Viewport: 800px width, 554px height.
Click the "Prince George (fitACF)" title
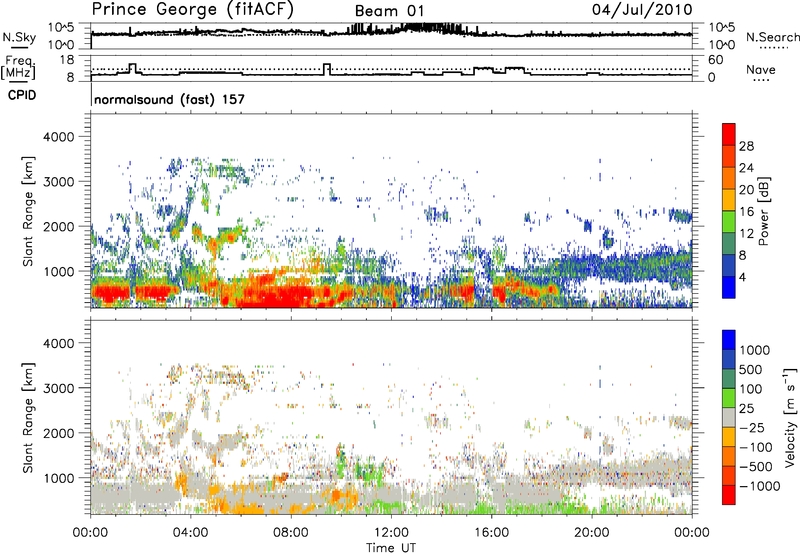click(x=192, y=10)
